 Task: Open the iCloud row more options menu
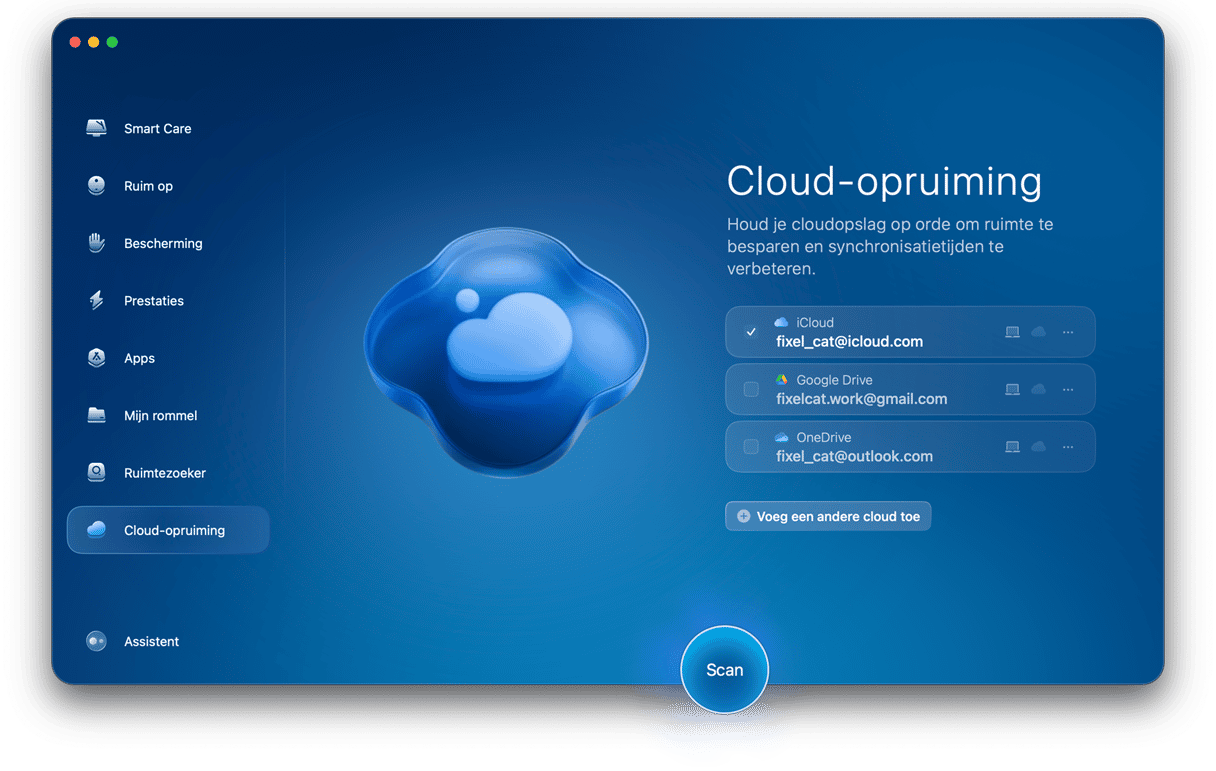(1068, 332)
